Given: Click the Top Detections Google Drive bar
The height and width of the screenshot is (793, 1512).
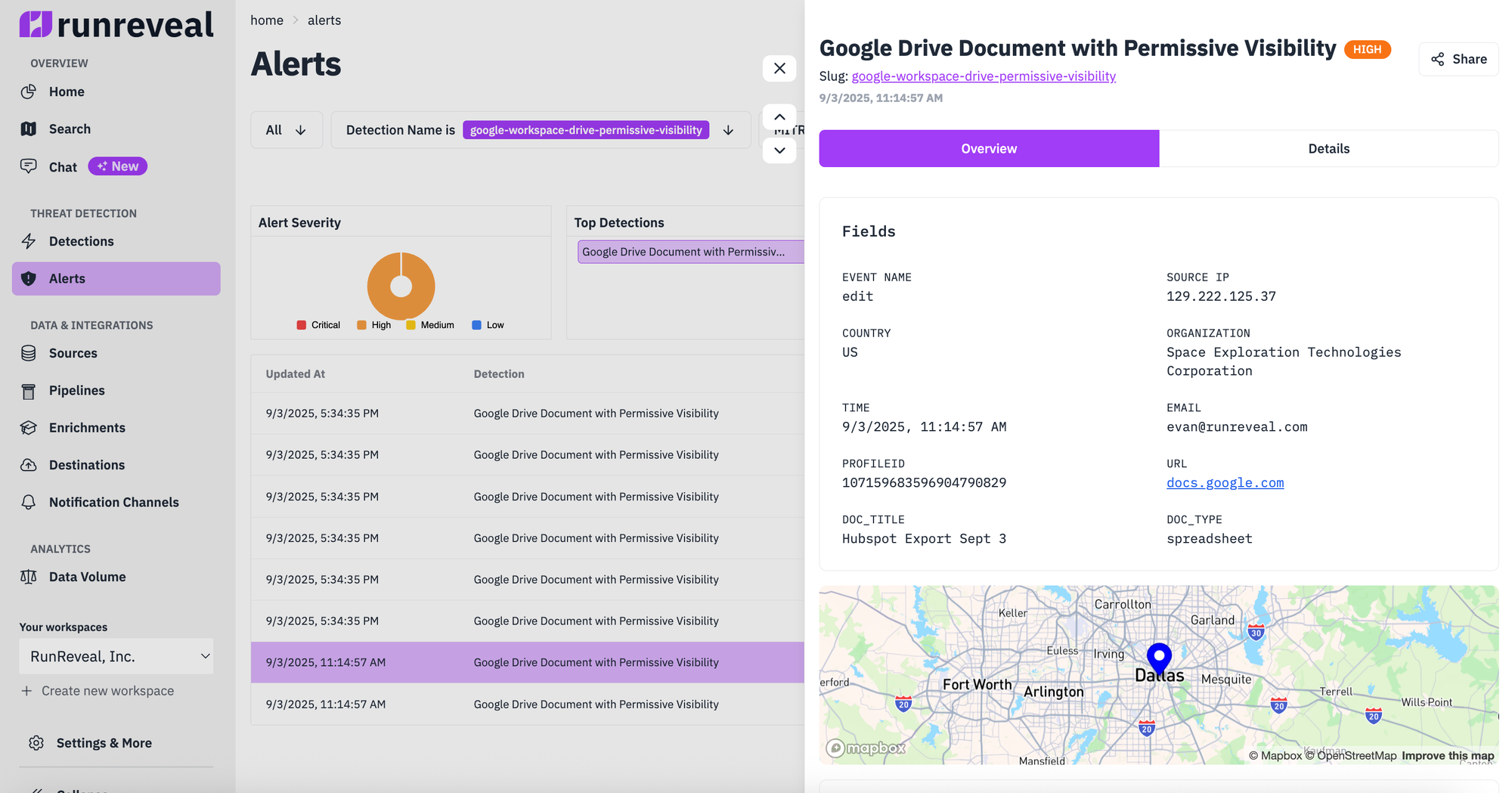Looking at the screenshot, I should pyautogui.click(x=691, y=252).
